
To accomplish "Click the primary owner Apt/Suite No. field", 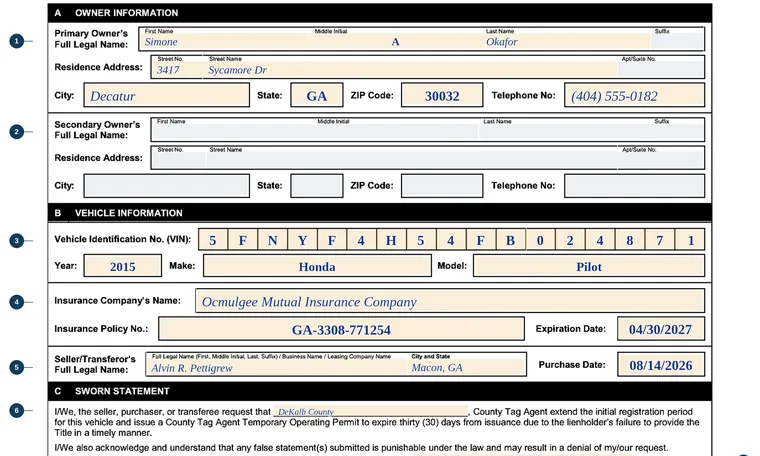I will 661,67.
